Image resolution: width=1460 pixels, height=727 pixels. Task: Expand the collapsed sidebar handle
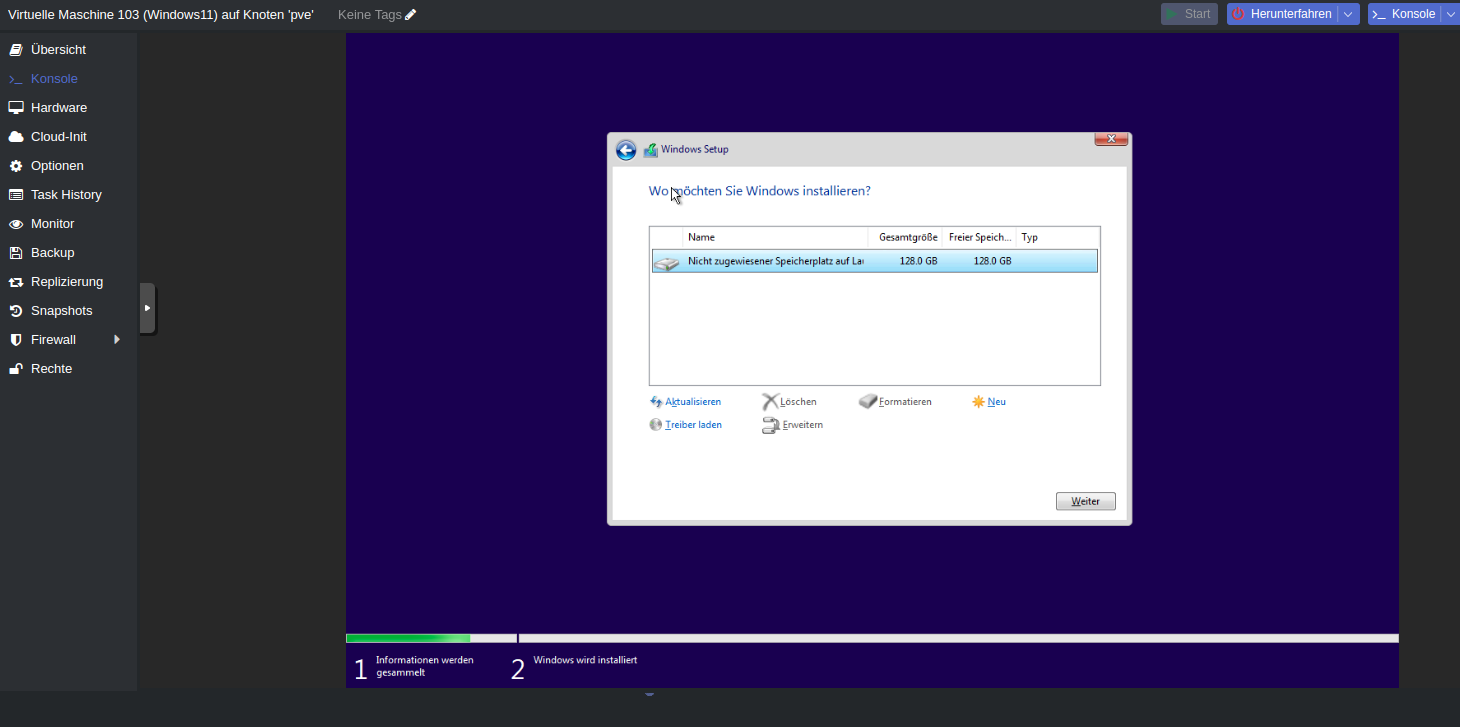click(x=147, y=308)
